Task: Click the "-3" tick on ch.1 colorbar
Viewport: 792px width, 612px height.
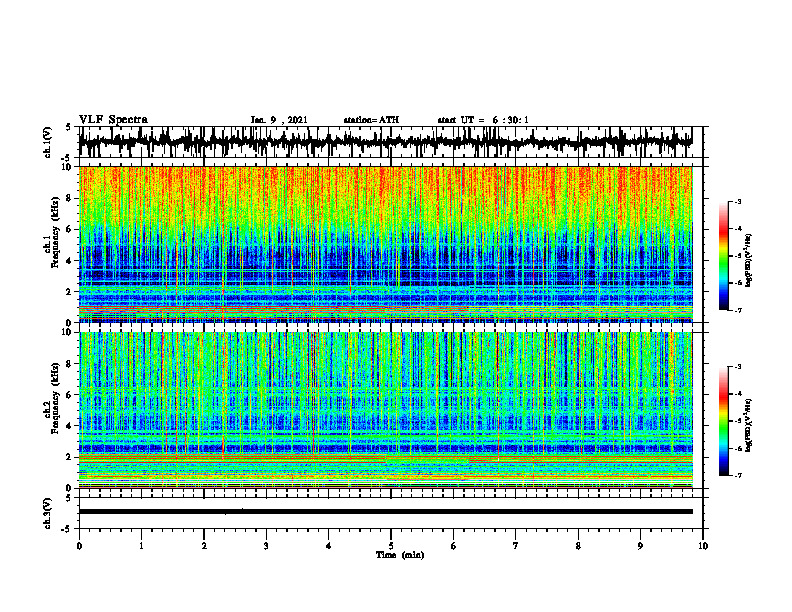Action: tap(738, 201)
